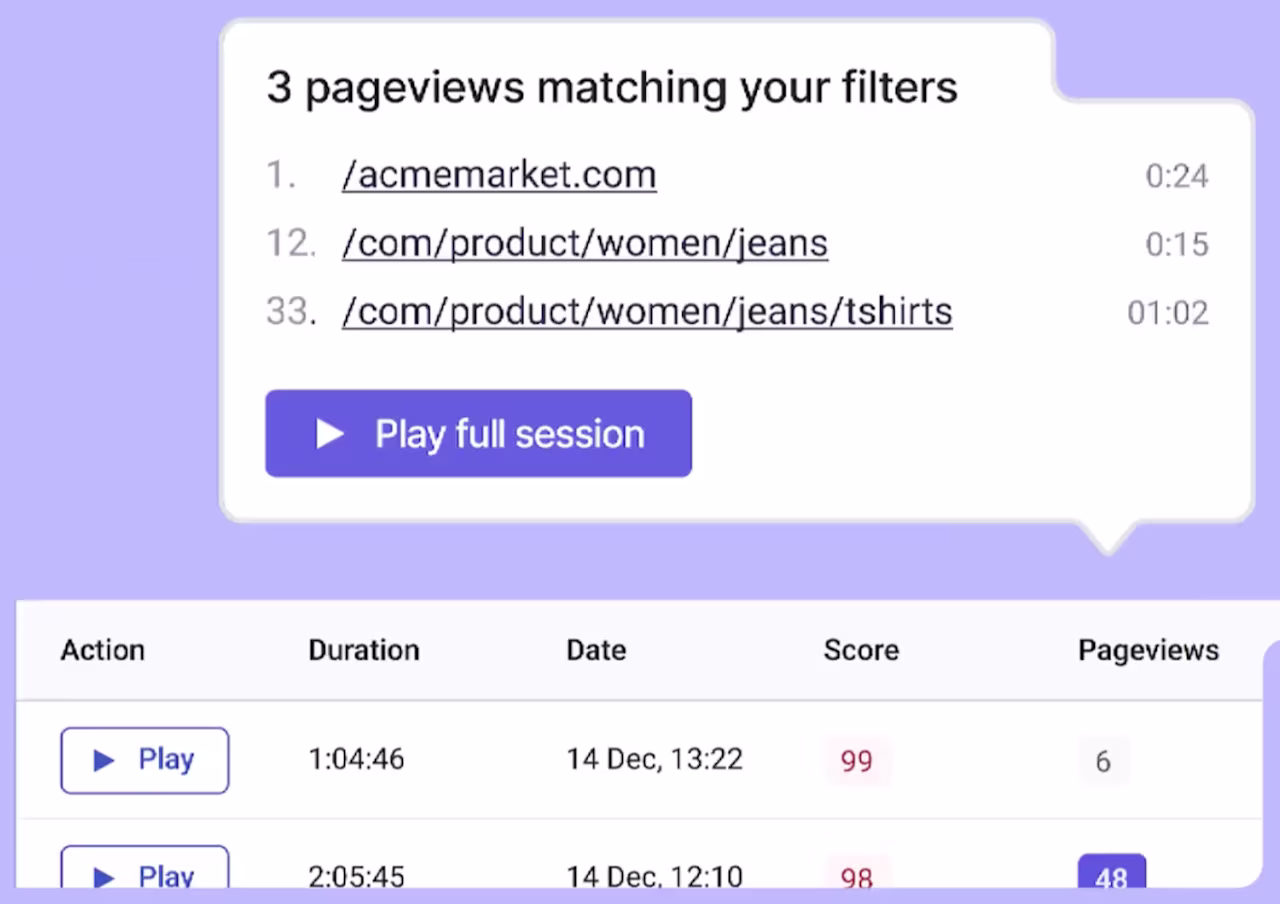The image size is (1280, 904).
Task: Click the popup heading about matching pageviews
Action: coord(612,88)
